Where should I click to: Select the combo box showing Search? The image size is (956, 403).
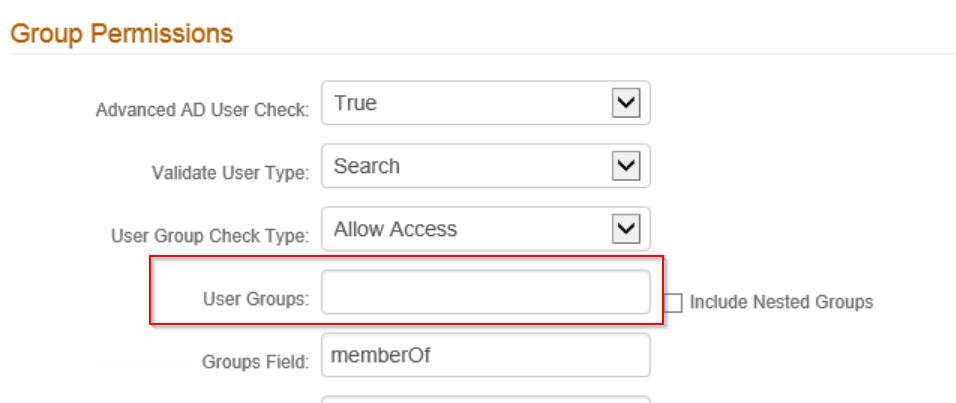(486, 166)
